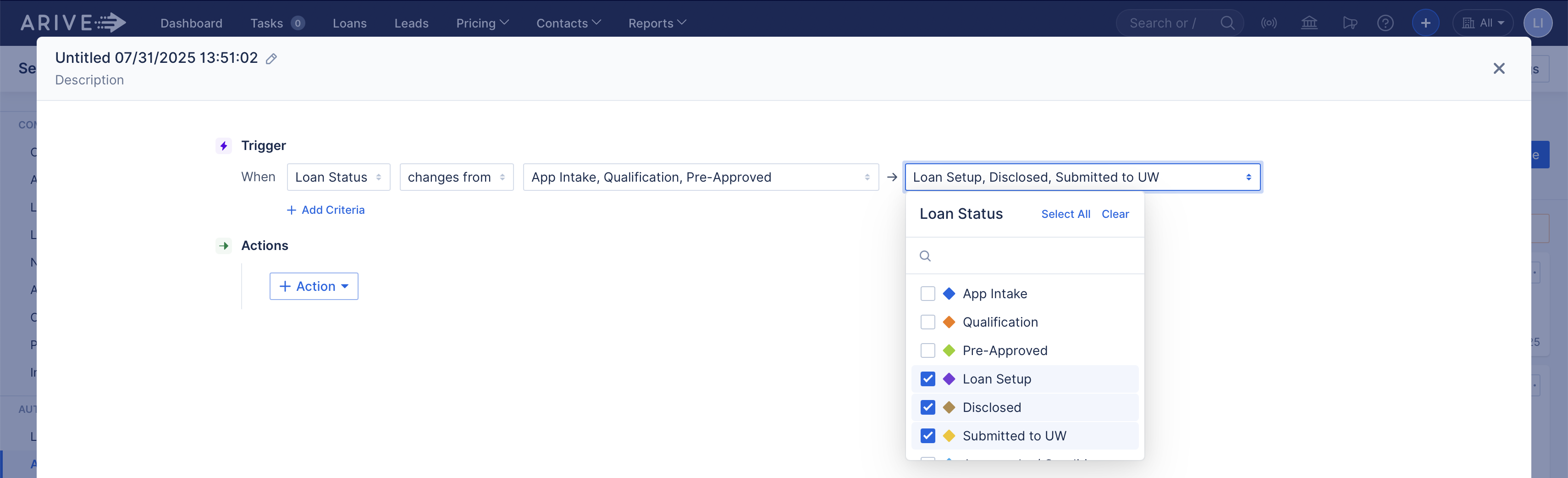Check the App Intake checkbox
Screen dimensions: 1568x478
click(928, 294)
